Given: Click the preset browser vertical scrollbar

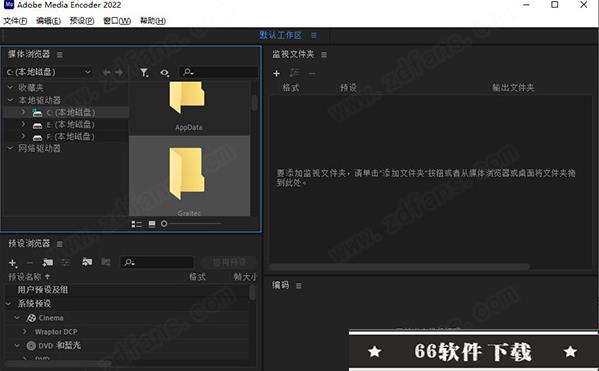Looking at the screenshot, I should tap(252, 293).
